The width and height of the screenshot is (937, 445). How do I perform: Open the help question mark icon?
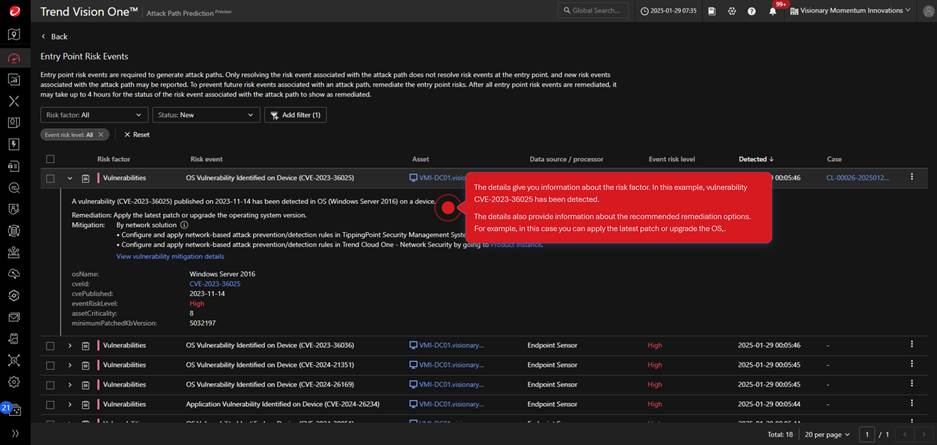point(752,11)
